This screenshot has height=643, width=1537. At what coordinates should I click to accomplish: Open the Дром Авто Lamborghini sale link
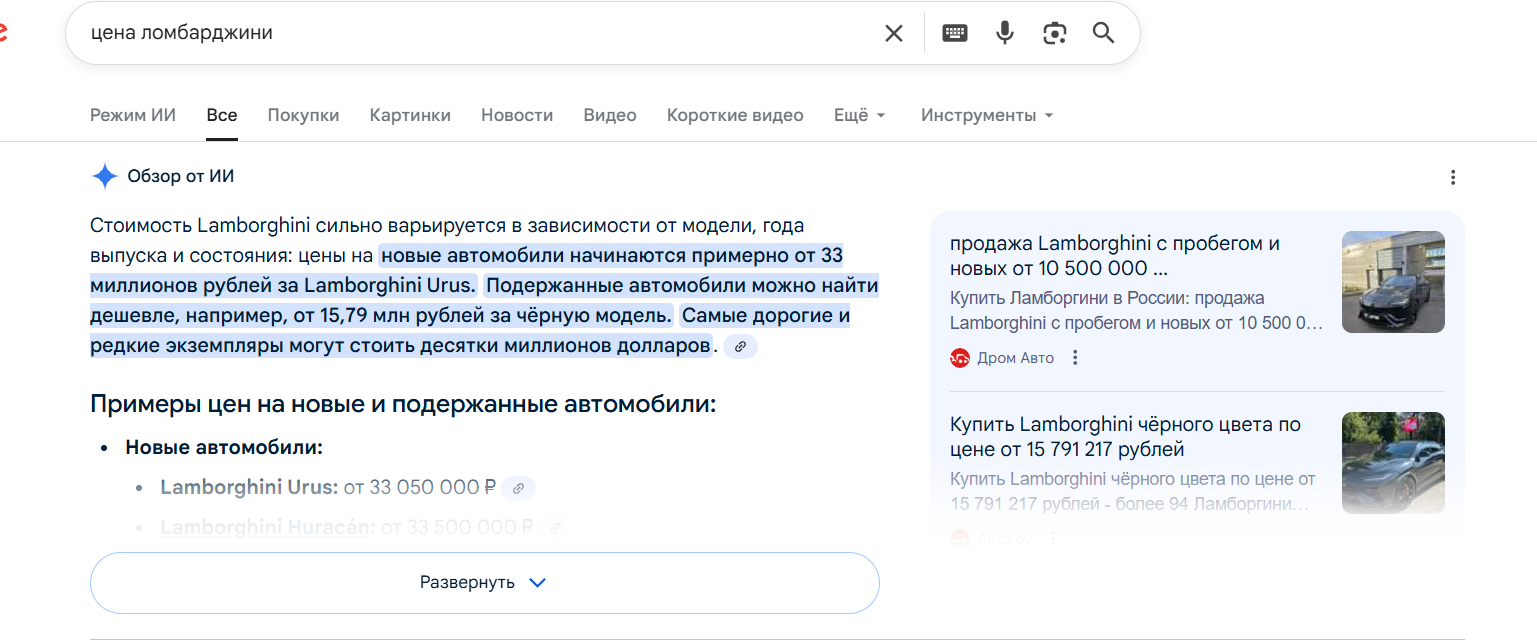pyautogui.click(x=1113, y=256)
